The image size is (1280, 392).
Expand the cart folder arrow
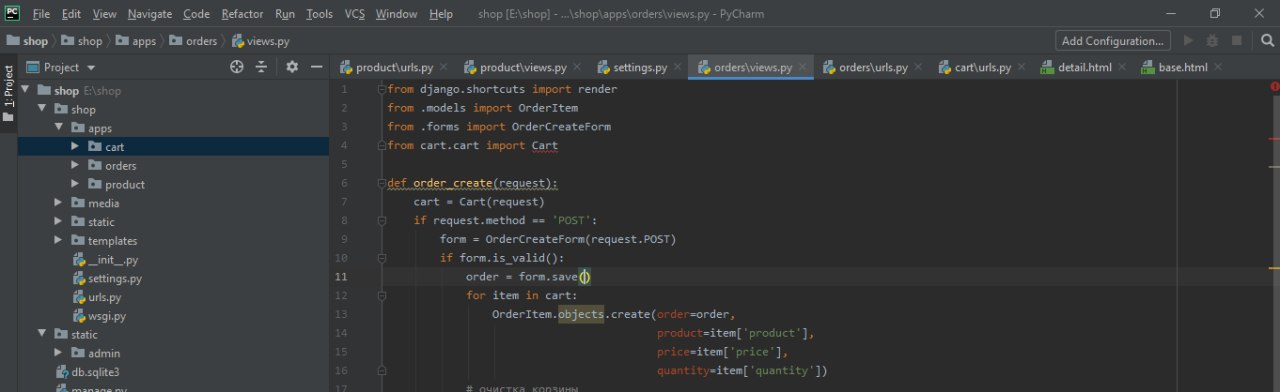tap(76, 146)
